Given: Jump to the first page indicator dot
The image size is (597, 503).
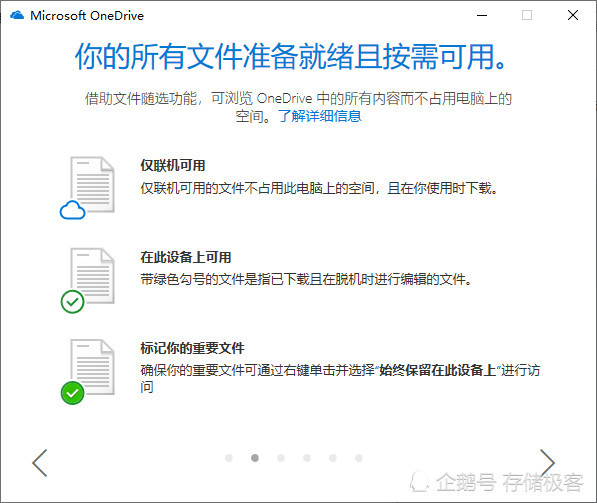Looking at the screenshot, I should [229, 458].
